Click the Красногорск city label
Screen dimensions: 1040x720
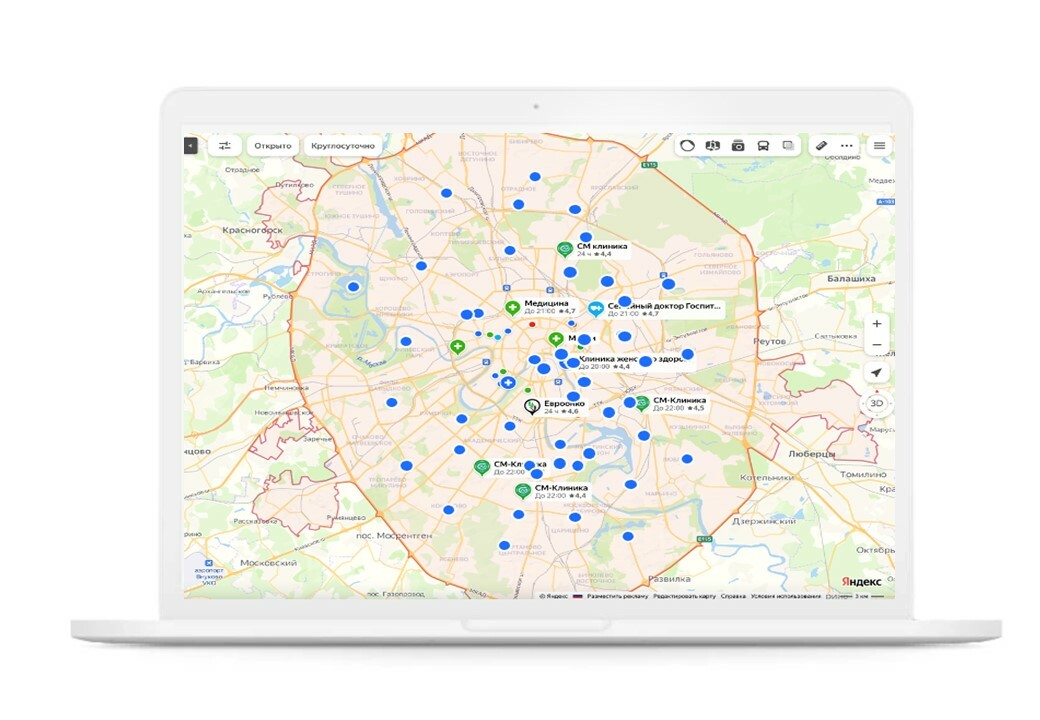tap(252, 230)
